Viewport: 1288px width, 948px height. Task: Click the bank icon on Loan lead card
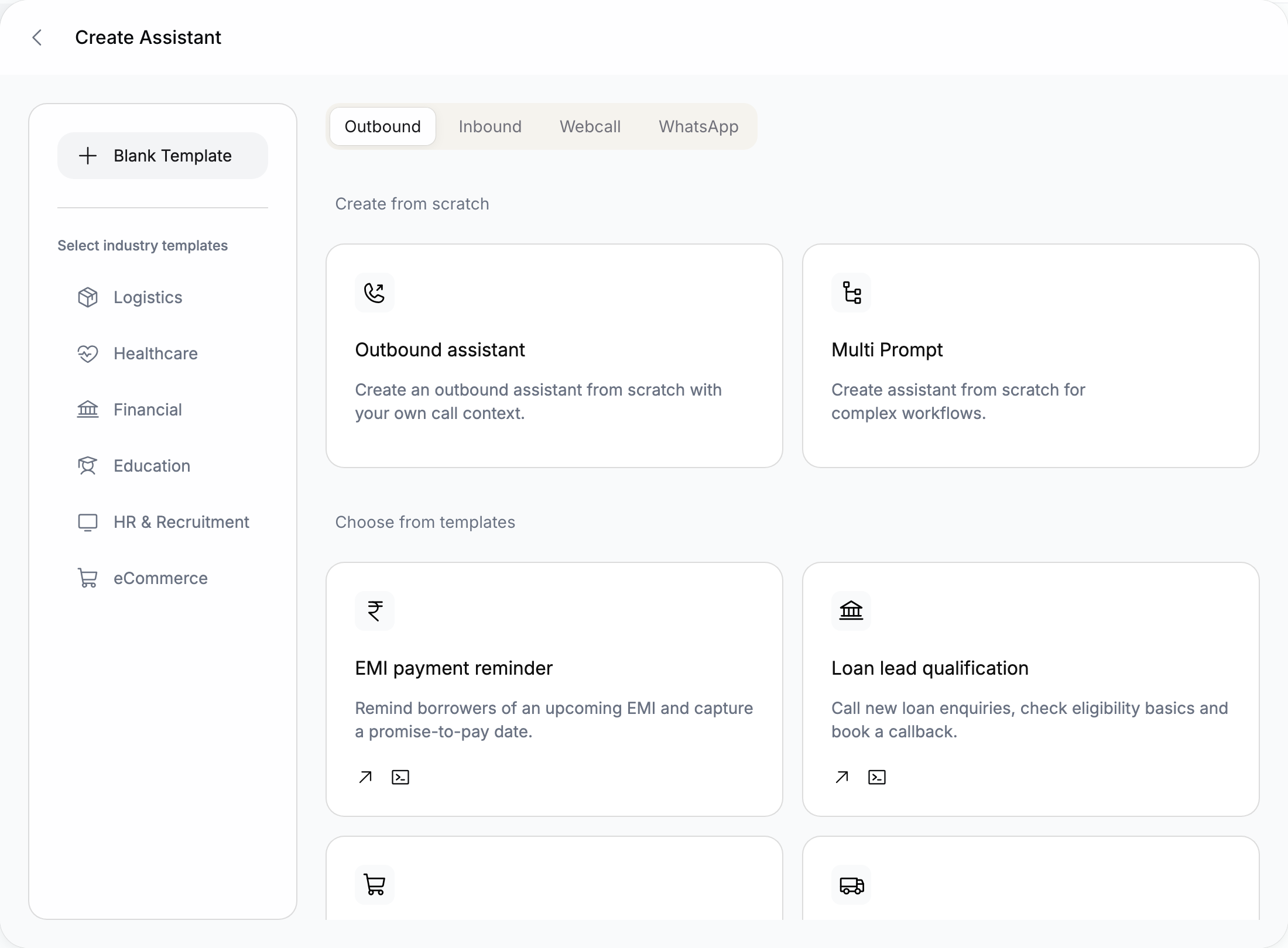click(x=851, y=611)
